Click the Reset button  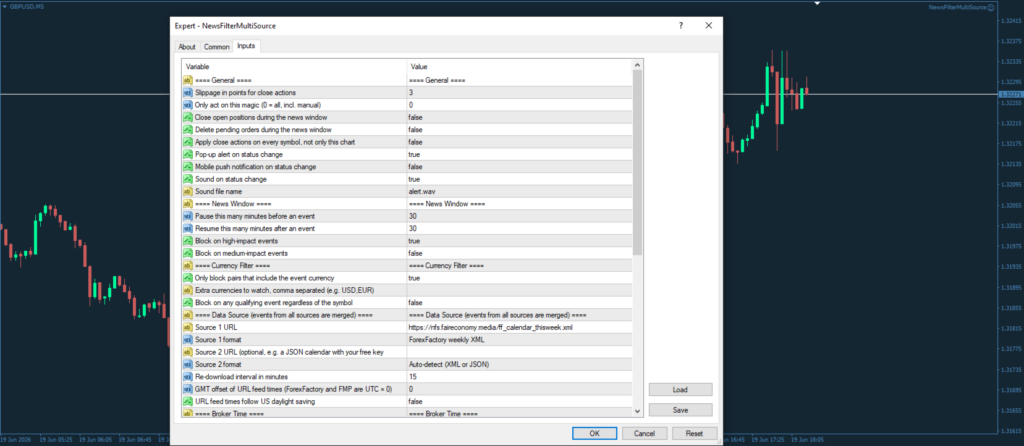[x=694, y=433]
